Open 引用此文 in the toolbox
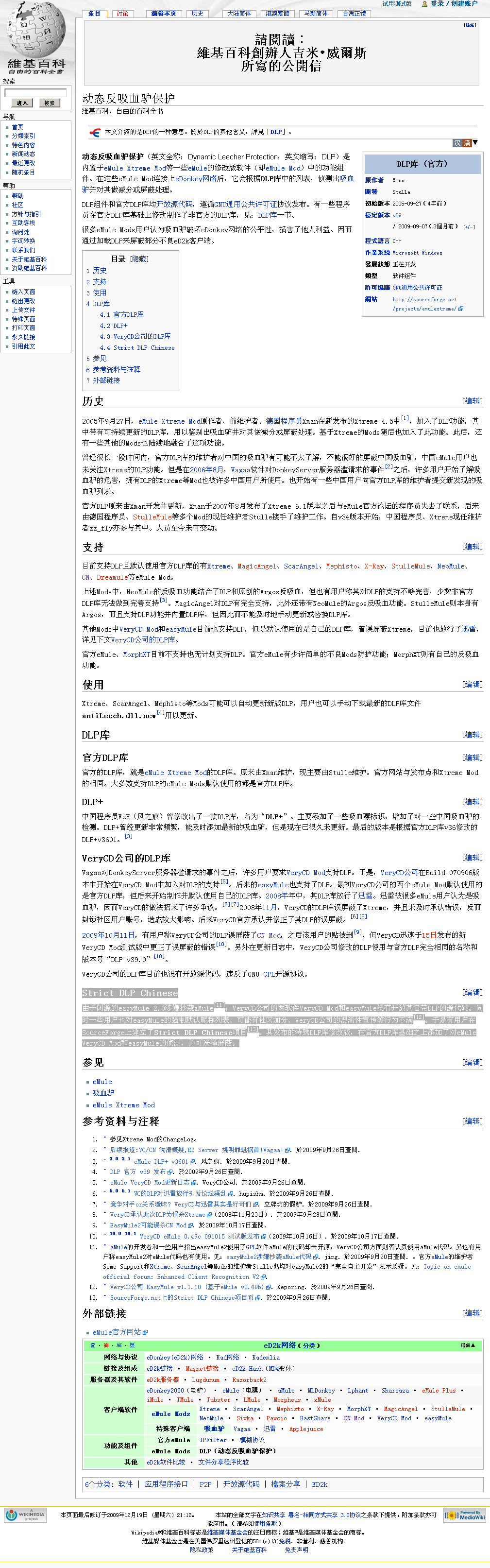Viewport: 490px width, 1568px height. point(24,346)
